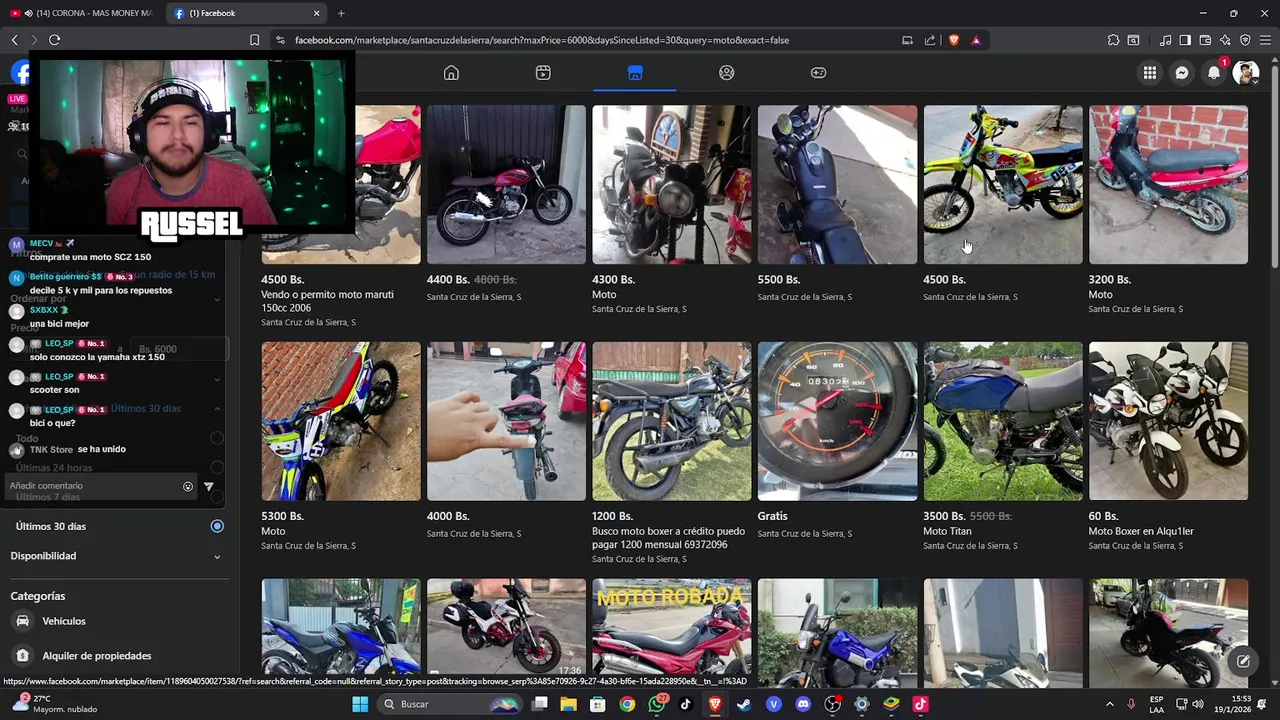Open the Brave hamburger menu

point(1265,40)
